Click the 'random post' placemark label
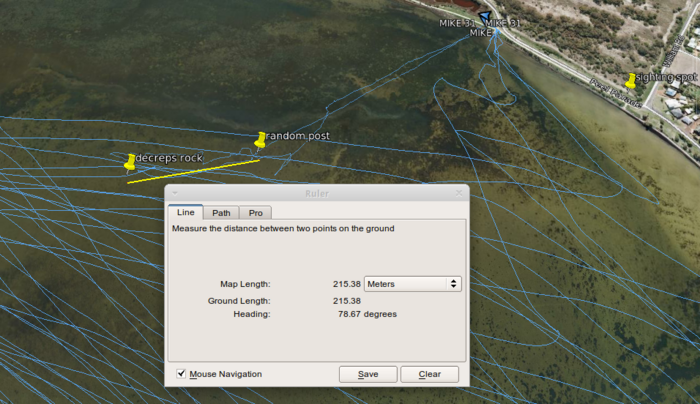Screen dimensions: 700x404 click(x=298, y=135)
